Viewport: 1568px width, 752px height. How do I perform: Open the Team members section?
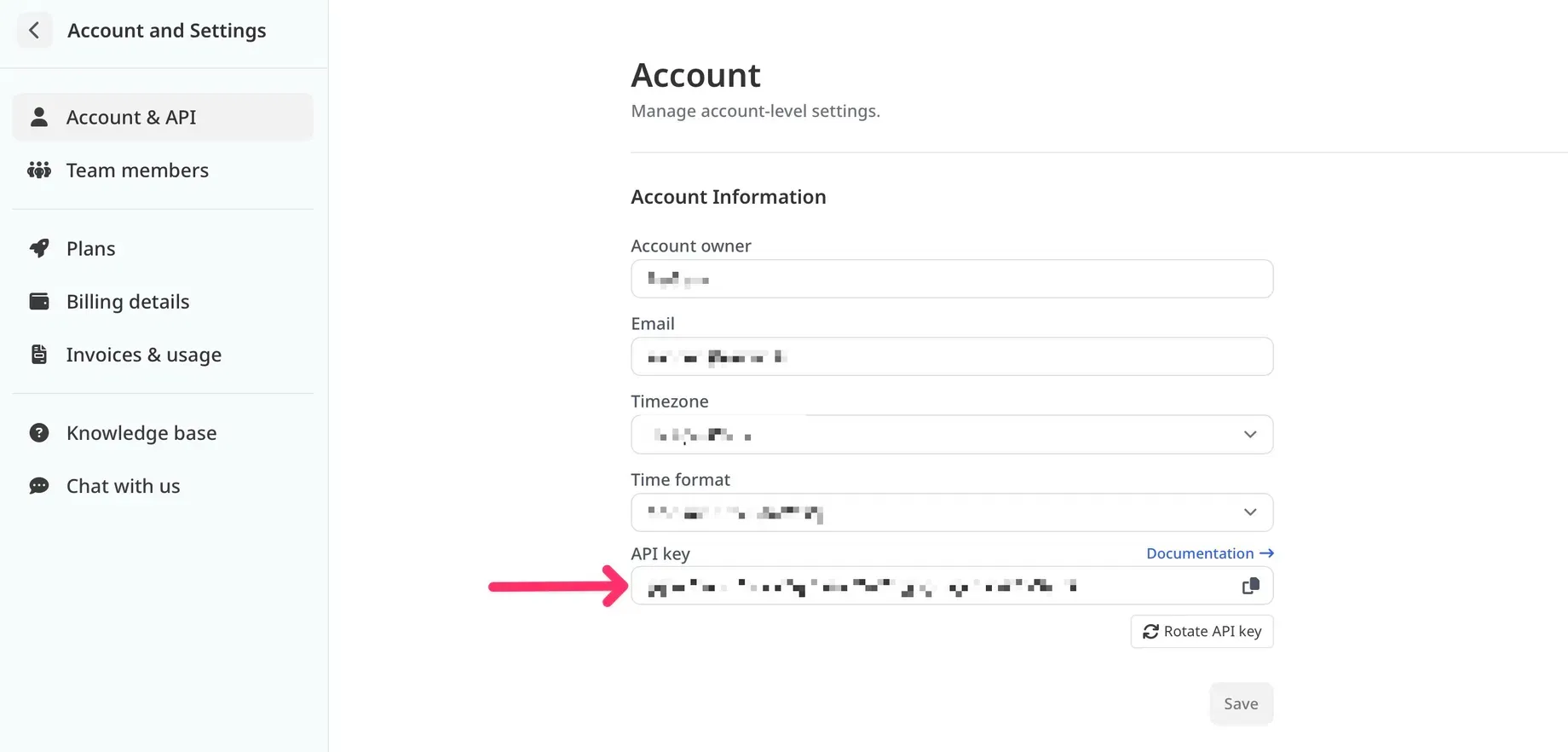pyautogui.click(x=137, y=171)
